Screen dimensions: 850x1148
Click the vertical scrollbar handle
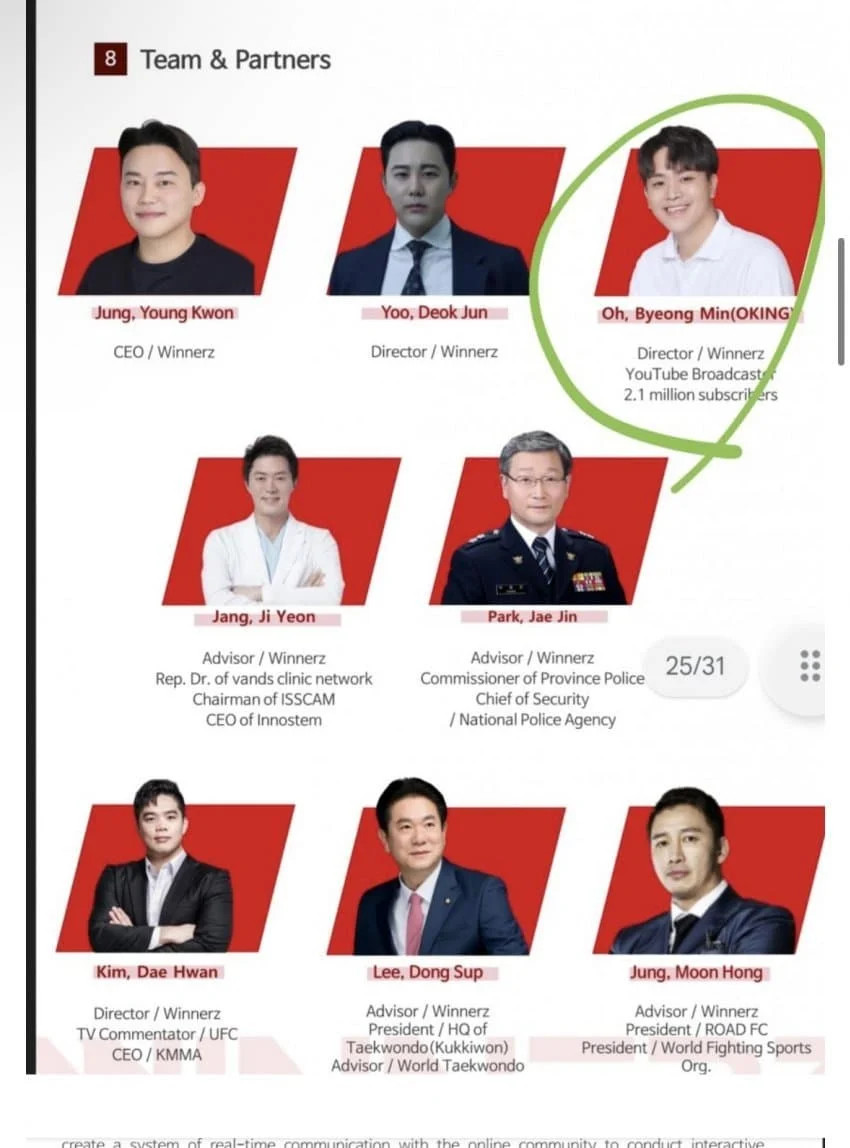(840, 301)
